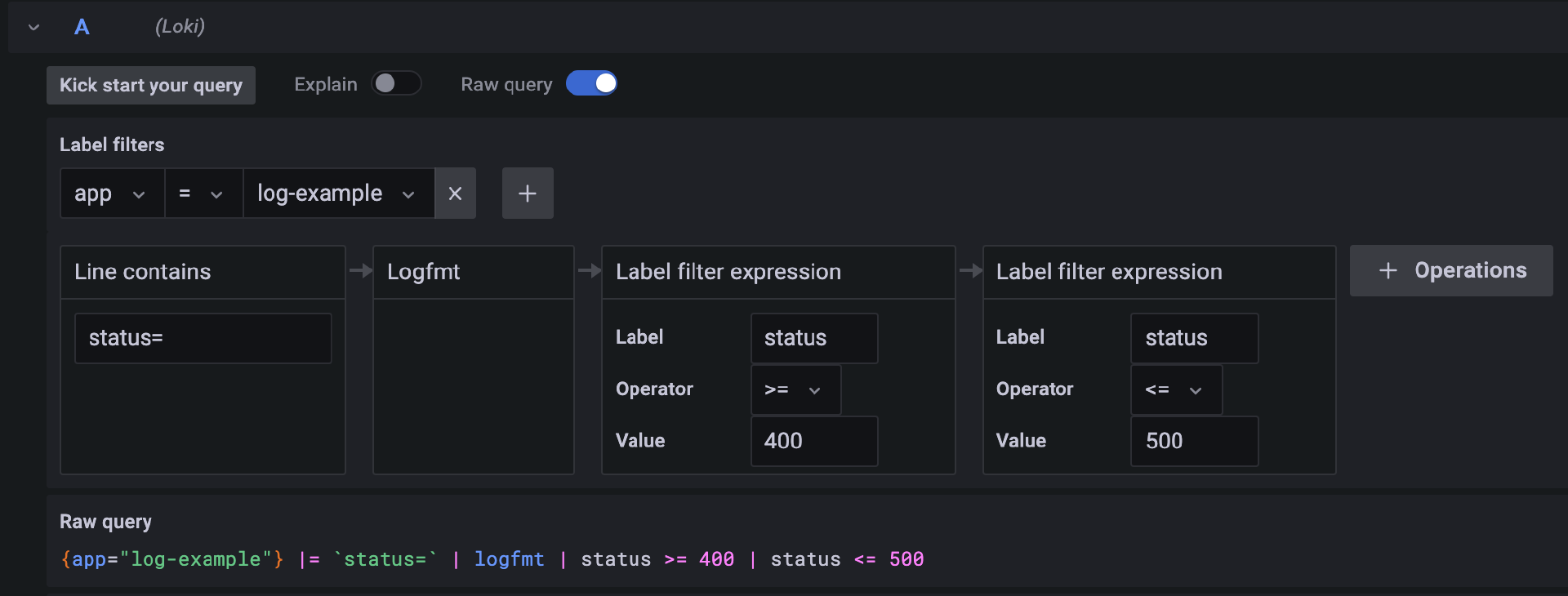Click the value field containing 500

[x=1194, y=441]
